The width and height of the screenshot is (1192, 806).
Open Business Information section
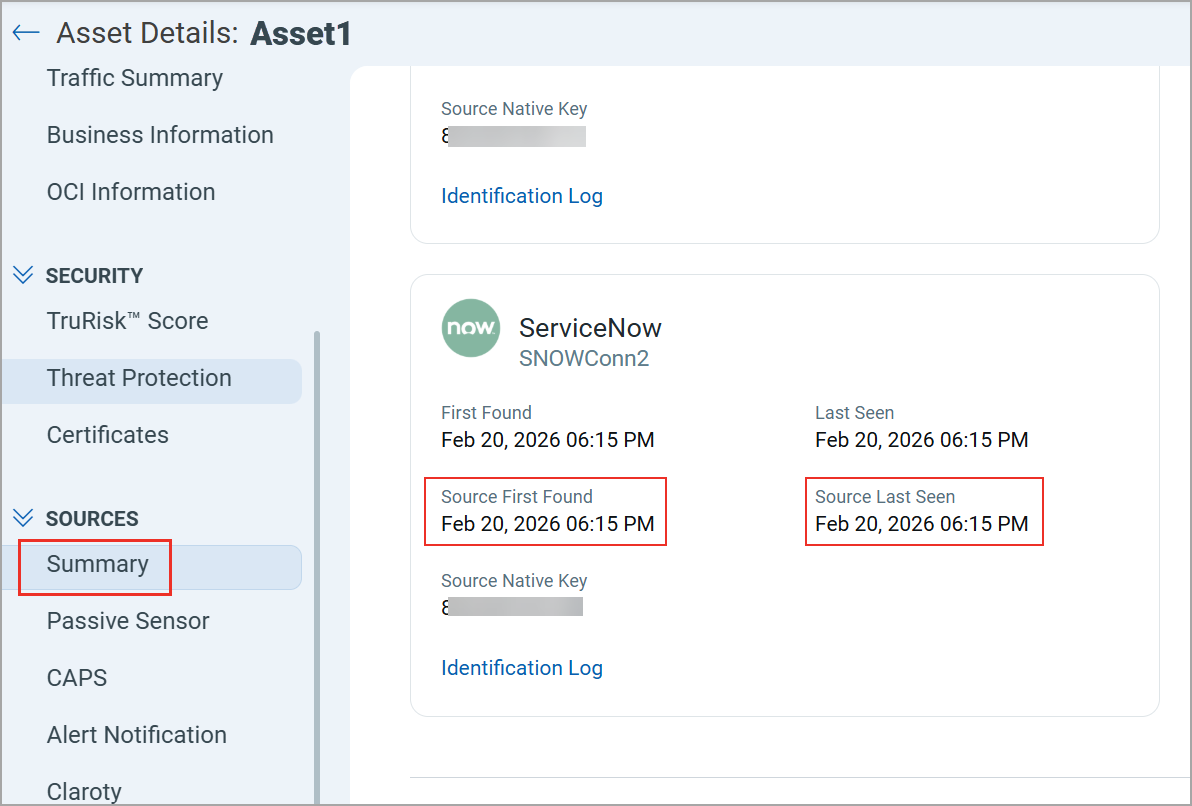(x=160, y=135)
